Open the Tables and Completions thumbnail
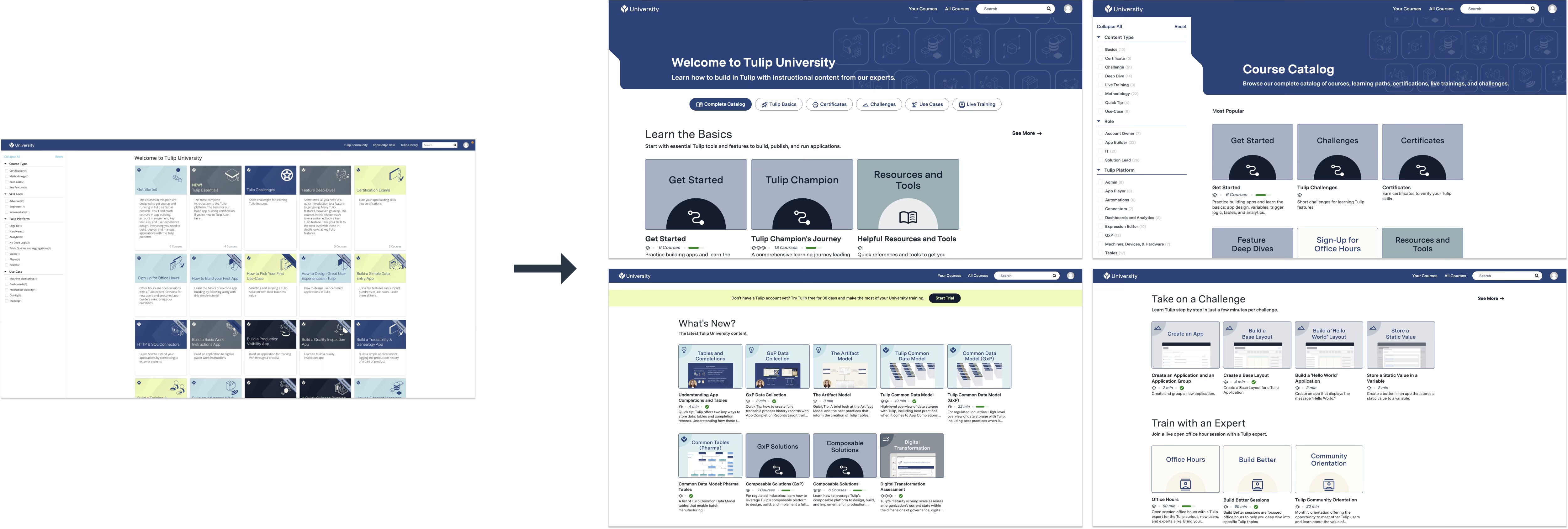 (710, 367)
